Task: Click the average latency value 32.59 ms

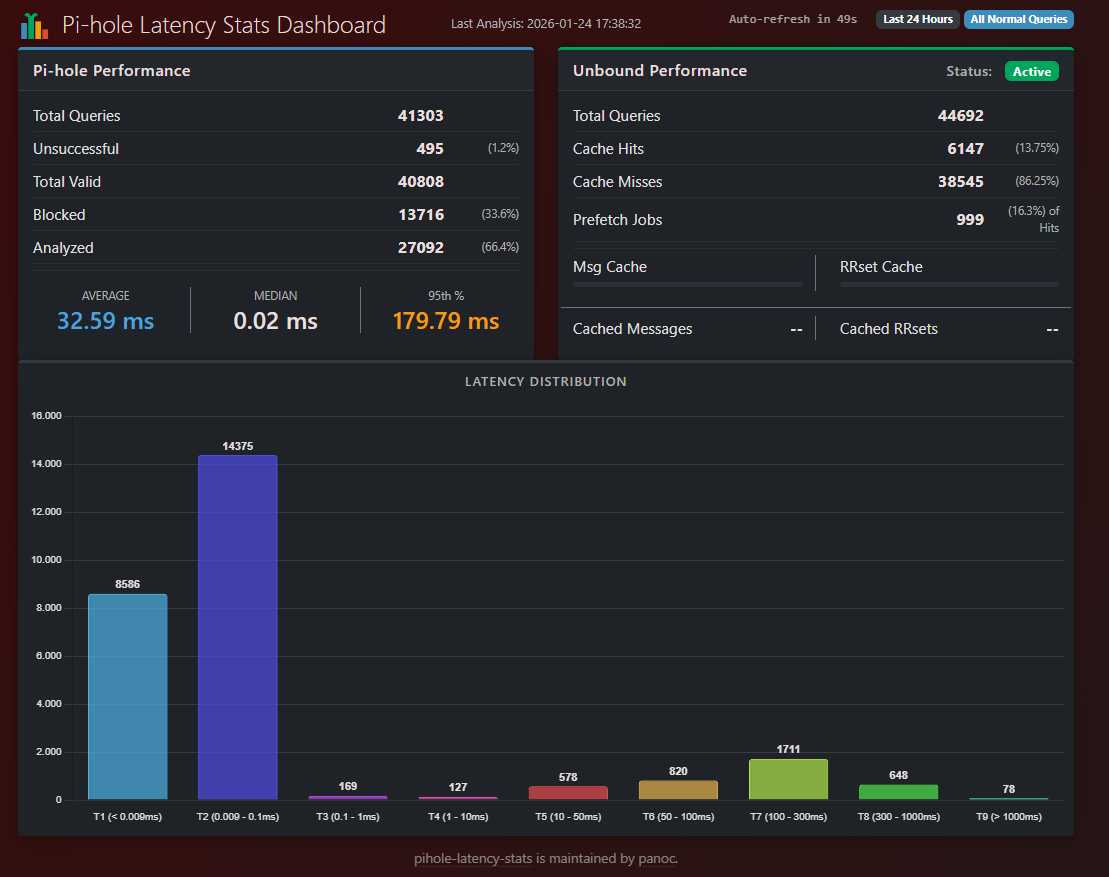Action: (x=105, y=321)
